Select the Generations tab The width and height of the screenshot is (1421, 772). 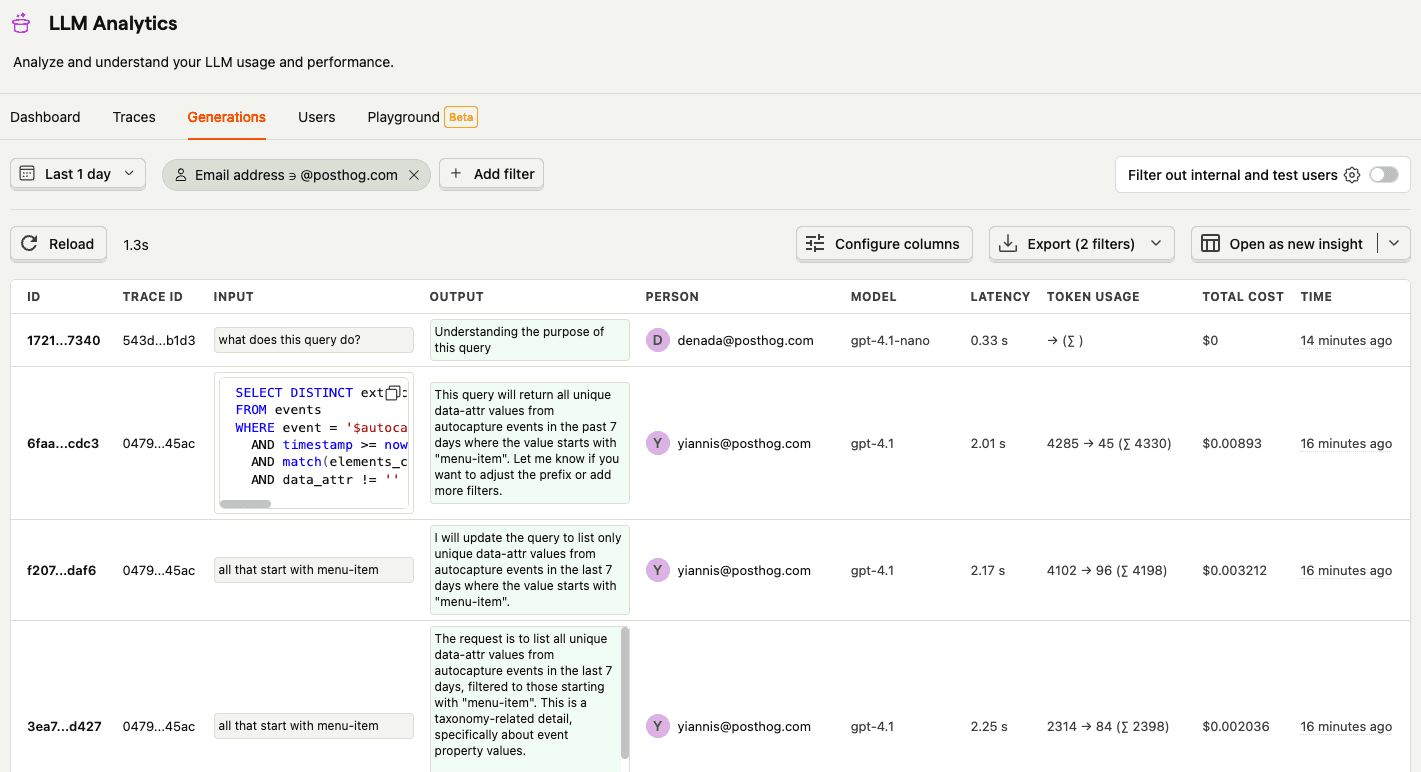[227, 117]
